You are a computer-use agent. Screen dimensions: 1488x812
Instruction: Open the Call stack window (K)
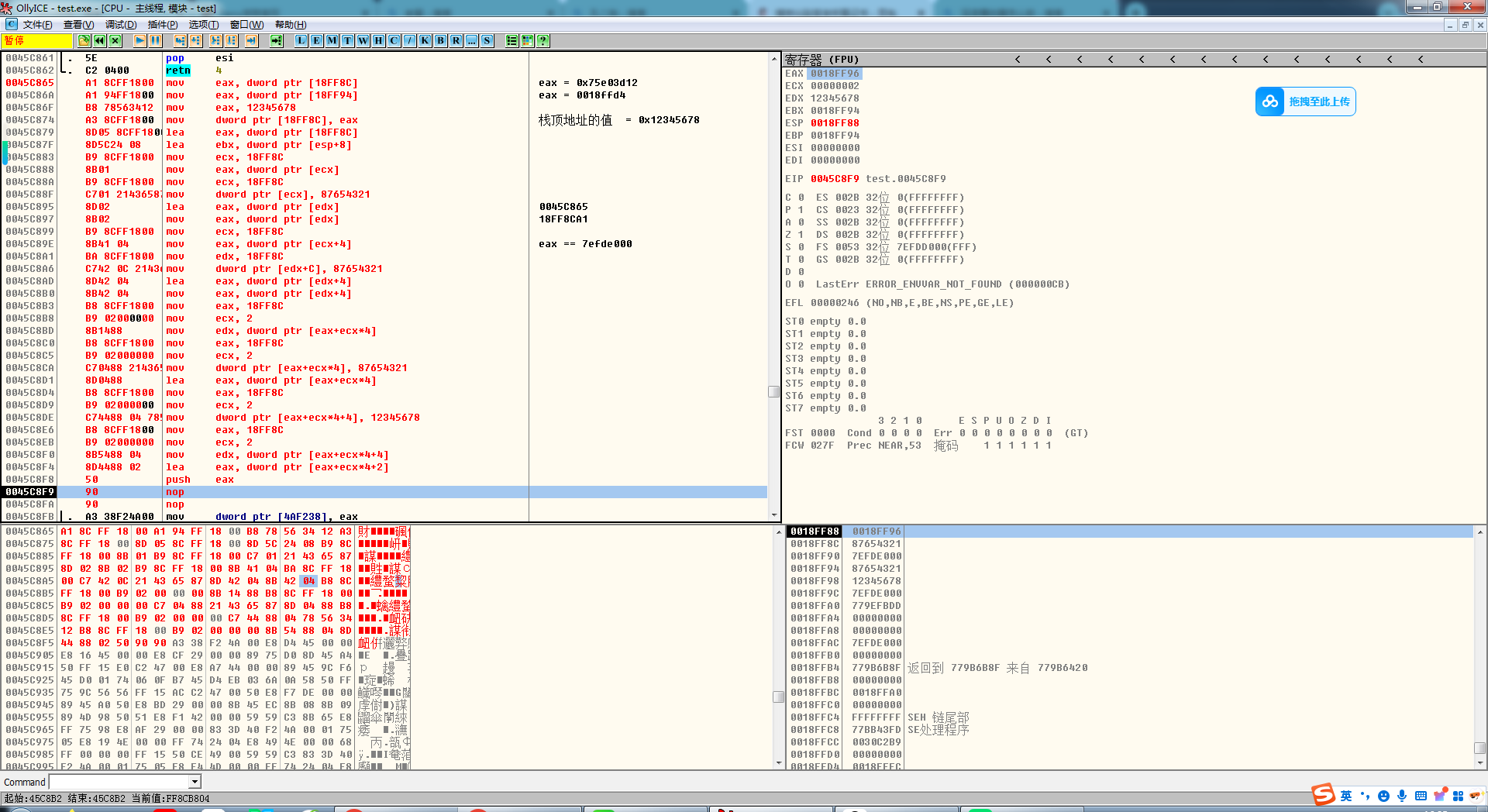425,41
